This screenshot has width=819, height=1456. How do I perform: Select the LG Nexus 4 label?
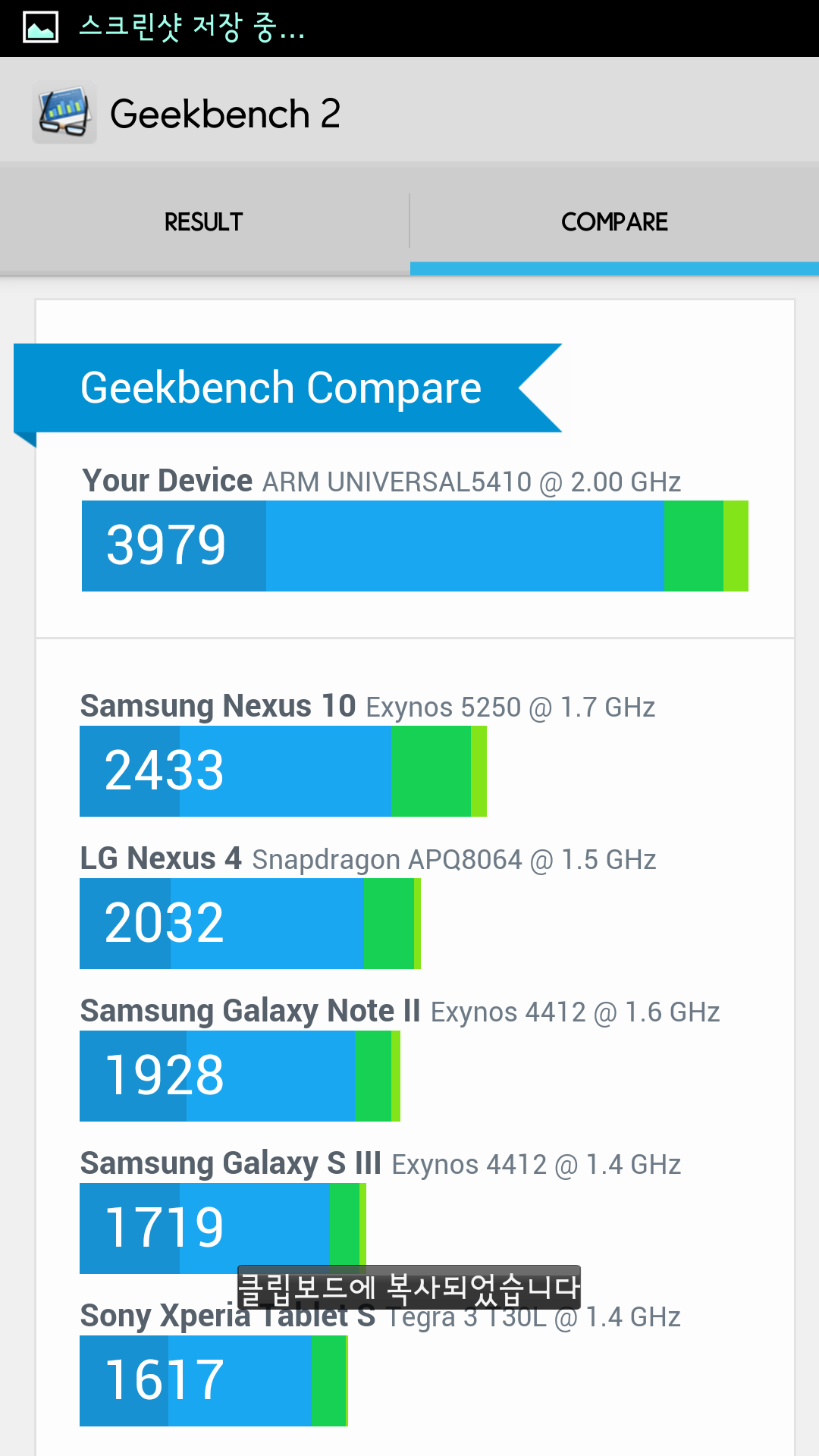(x=161, y=858)
